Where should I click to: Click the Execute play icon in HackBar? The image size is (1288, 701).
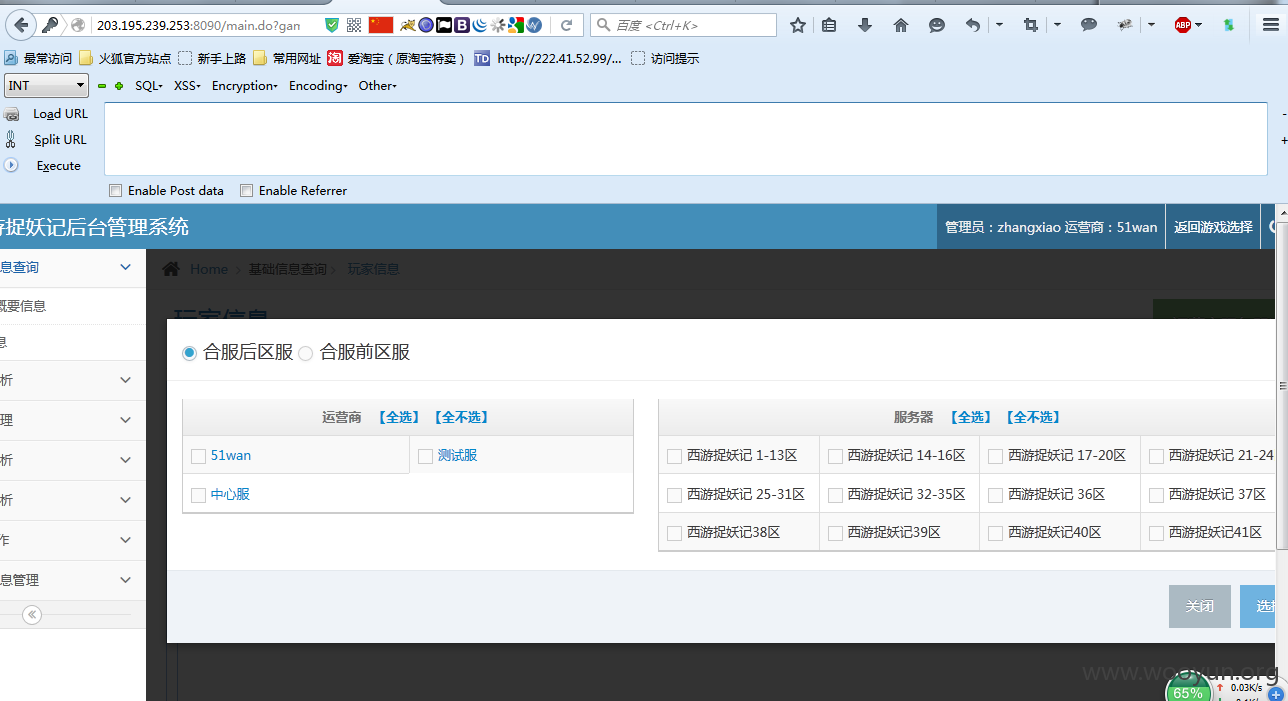(11, 165)
